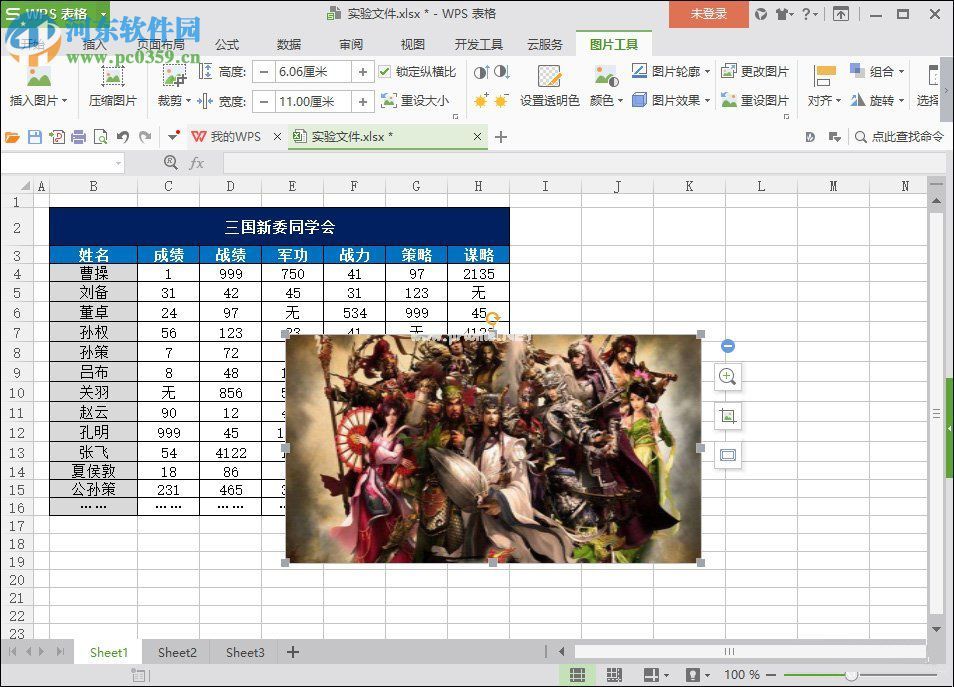
Task: Open a new document tab with plus
Action: [x=501, y=138]
